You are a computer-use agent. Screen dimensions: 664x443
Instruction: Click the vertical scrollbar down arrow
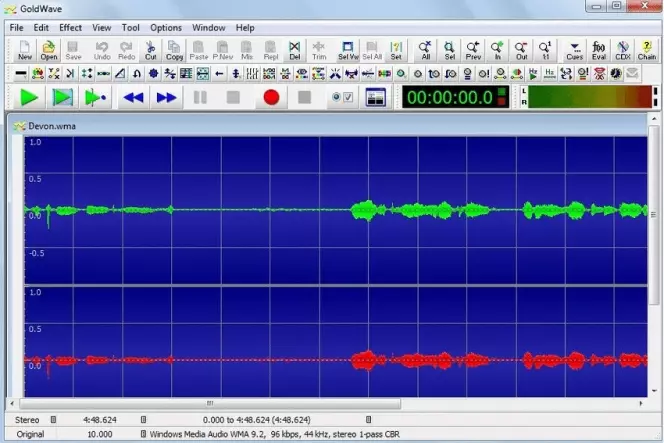tap(655, 390)
